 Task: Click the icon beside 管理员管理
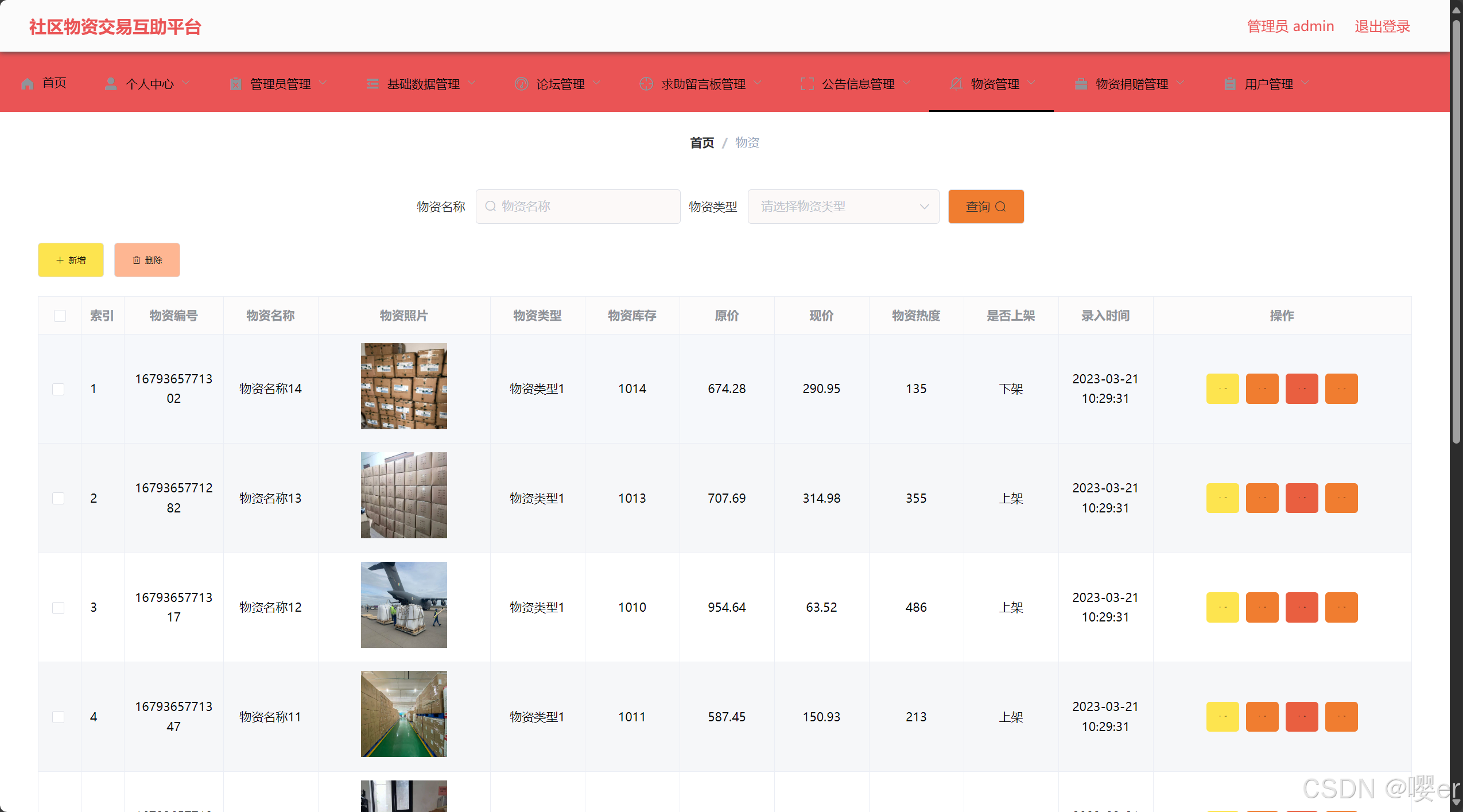235,84
